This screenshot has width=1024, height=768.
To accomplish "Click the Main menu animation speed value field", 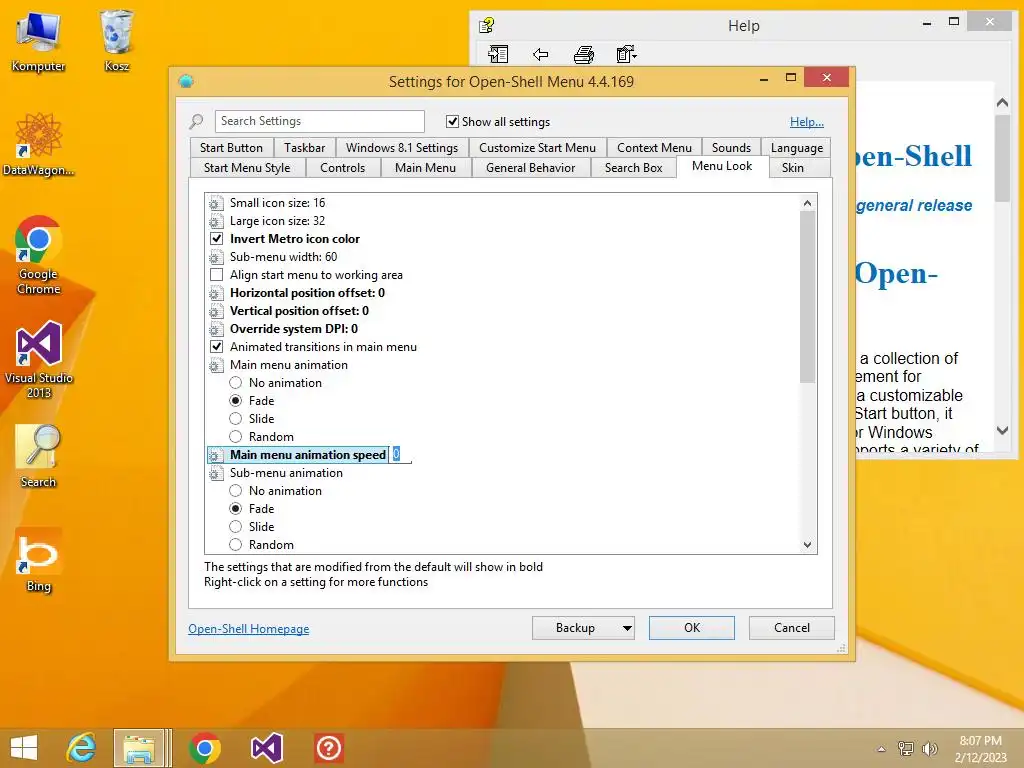I will [401, 455].
